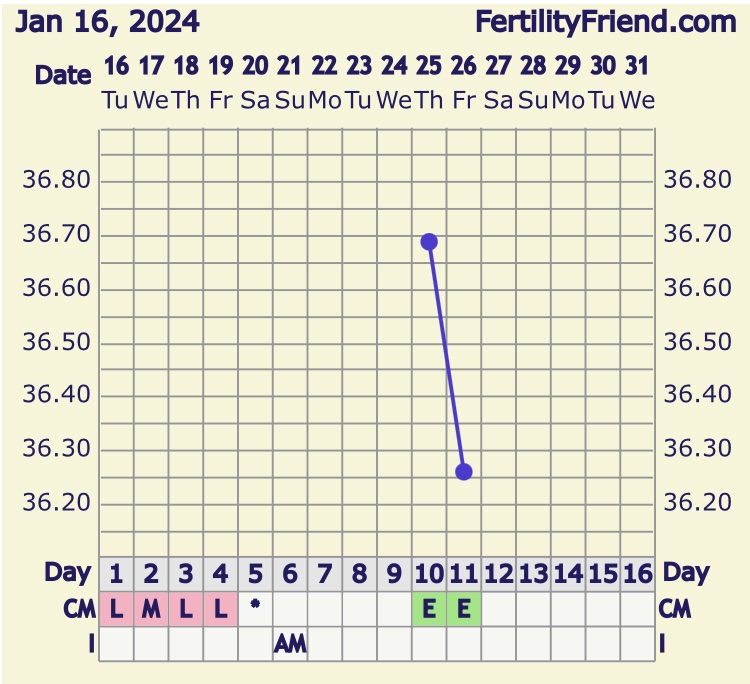The width and height of the screenshot is (750, 684).
Task: Click the green E cell on cycle day 10
Action: 429,609
